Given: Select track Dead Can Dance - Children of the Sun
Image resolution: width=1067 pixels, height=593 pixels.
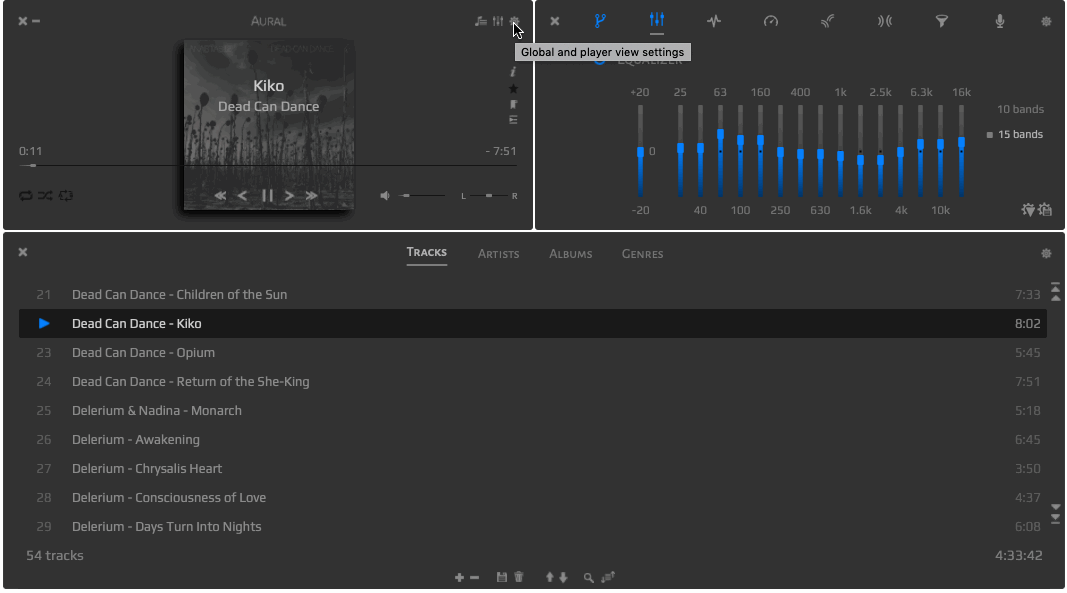Looking at the screenshot, I should [533, 295].
